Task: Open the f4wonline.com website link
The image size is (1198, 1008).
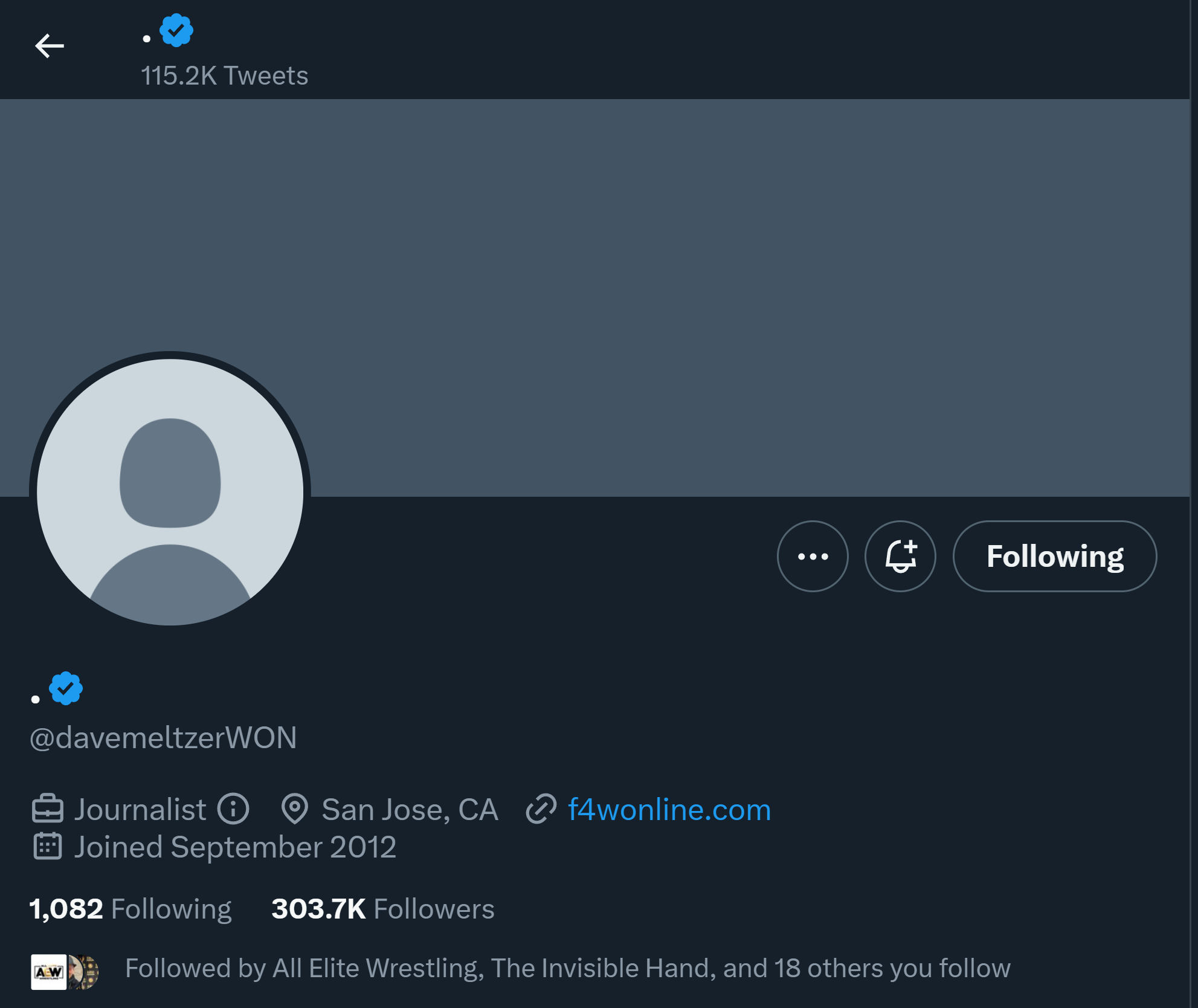Action: tap(669, 809)
